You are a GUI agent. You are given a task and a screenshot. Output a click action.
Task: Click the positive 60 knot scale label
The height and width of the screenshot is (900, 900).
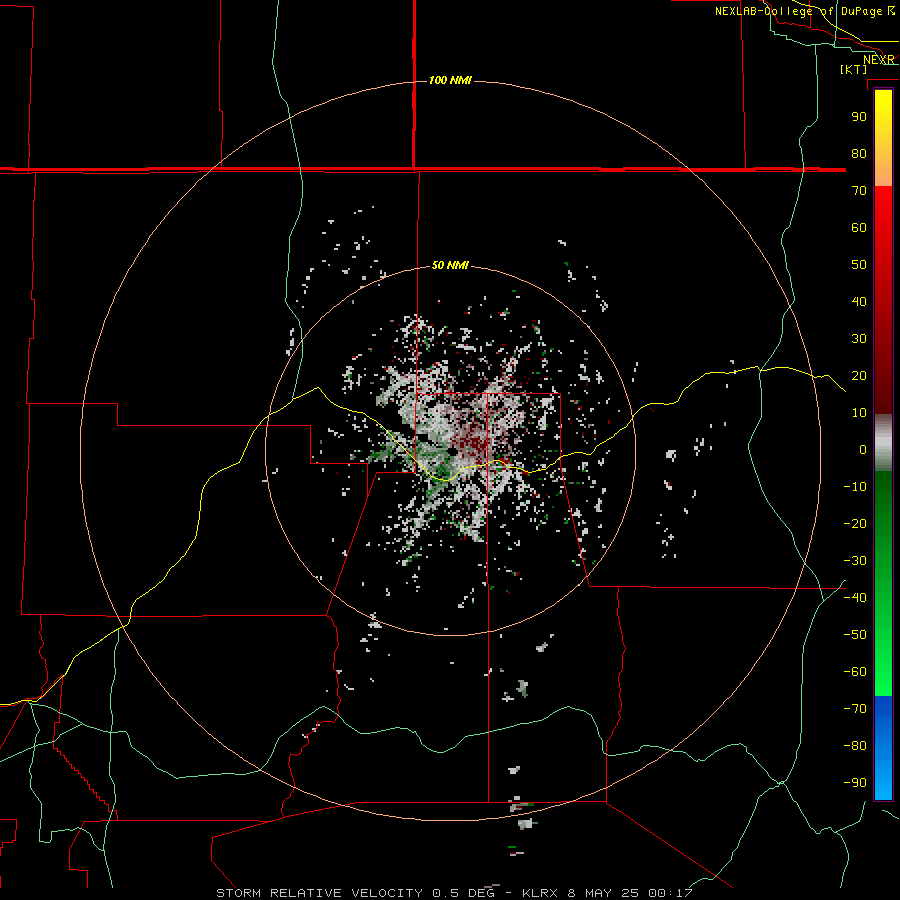[x=859, y=227]
